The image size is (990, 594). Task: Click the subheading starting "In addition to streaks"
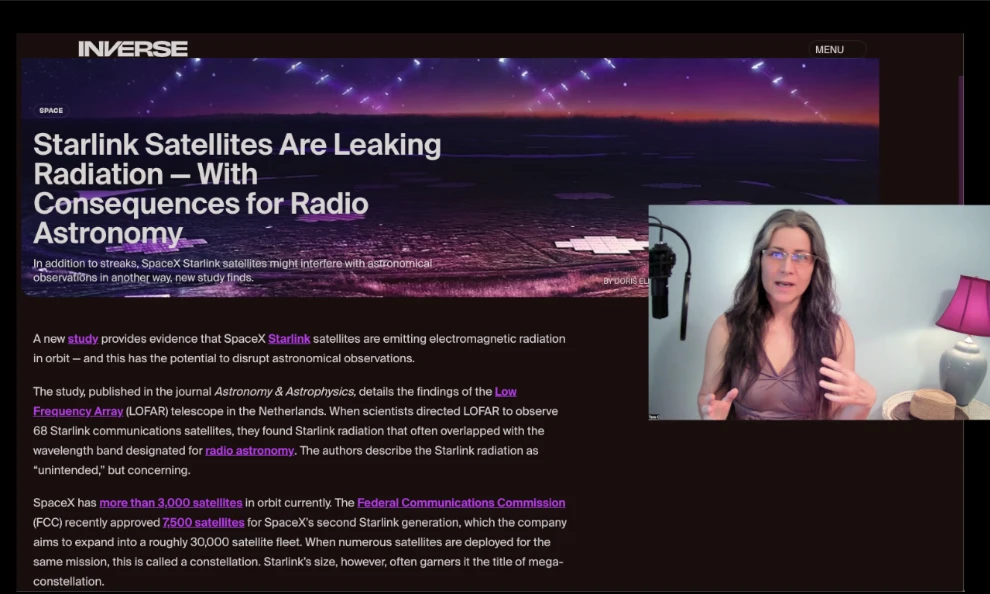[x=232, y=270]
